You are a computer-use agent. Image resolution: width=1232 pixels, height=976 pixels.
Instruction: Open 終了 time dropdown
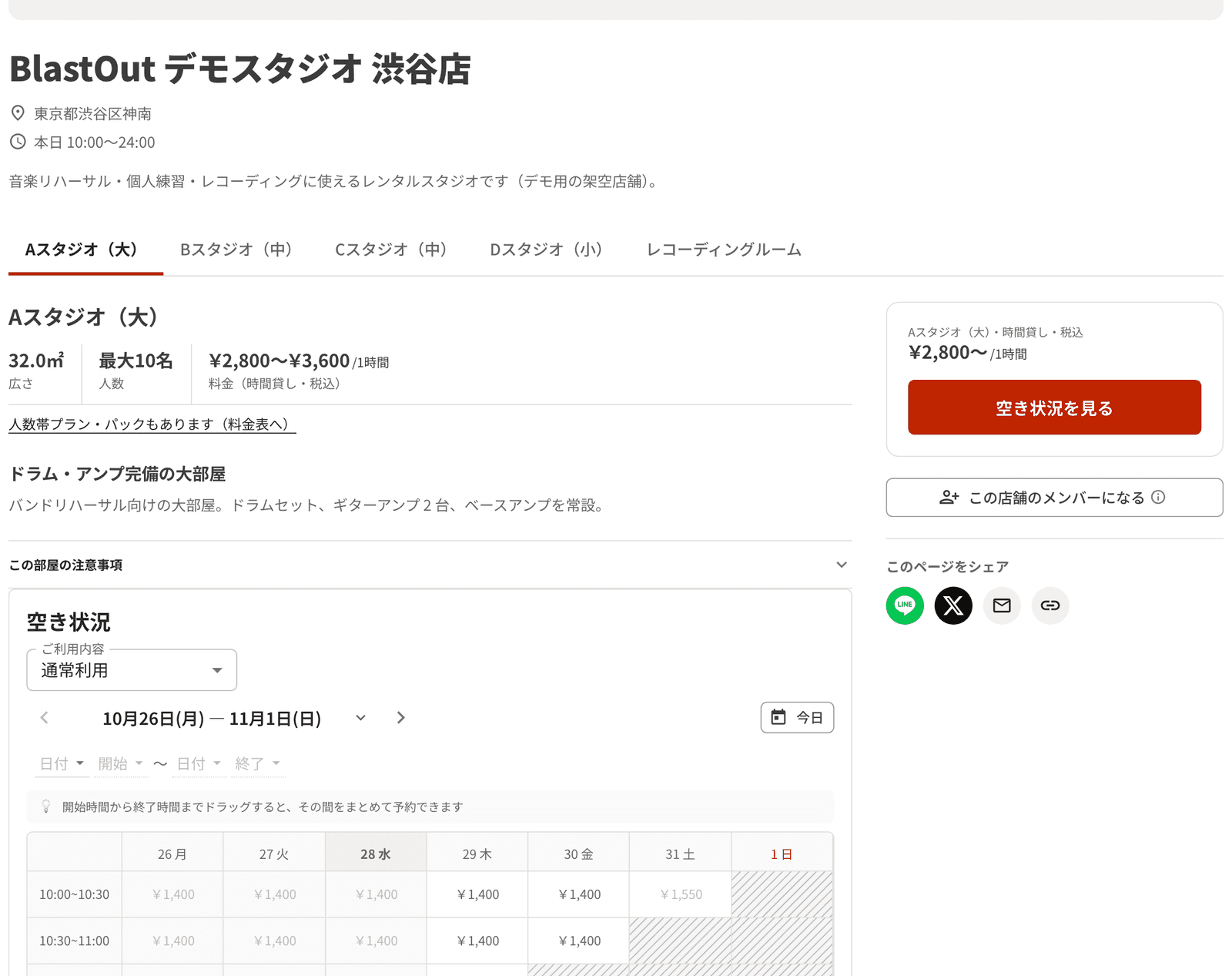pos(257,763)
